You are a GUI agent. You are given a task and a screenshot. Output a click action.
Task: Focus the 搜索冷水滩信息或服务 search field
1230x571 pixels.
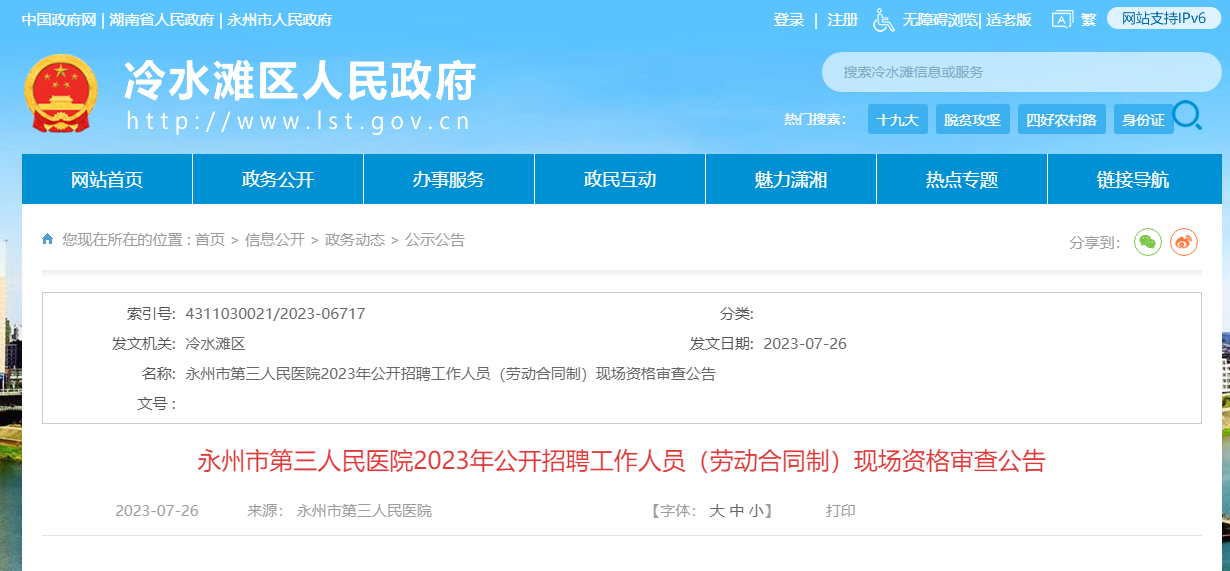1020,72
